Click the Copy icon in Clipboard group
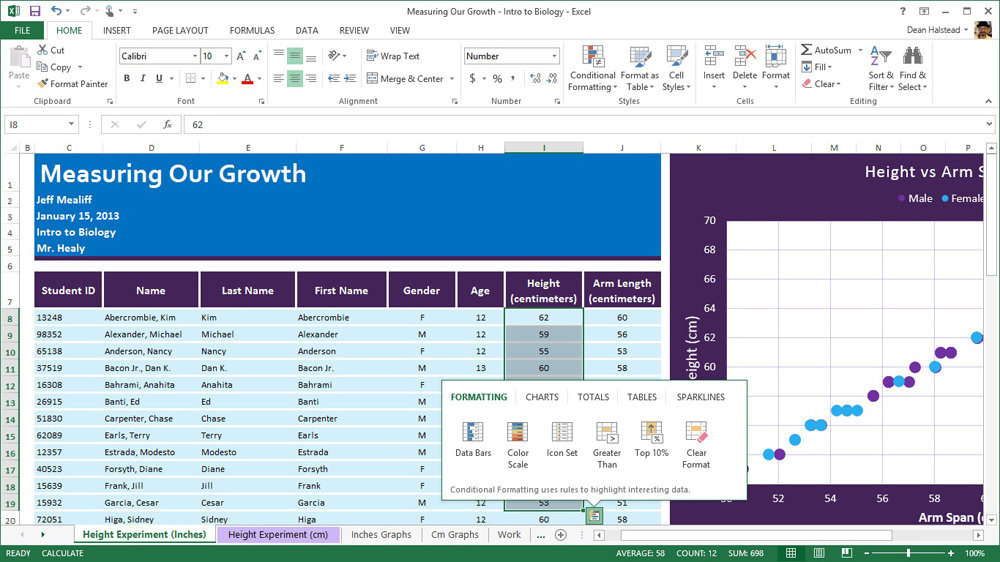Screen dimensions: 1000x562 coord(43,67)
